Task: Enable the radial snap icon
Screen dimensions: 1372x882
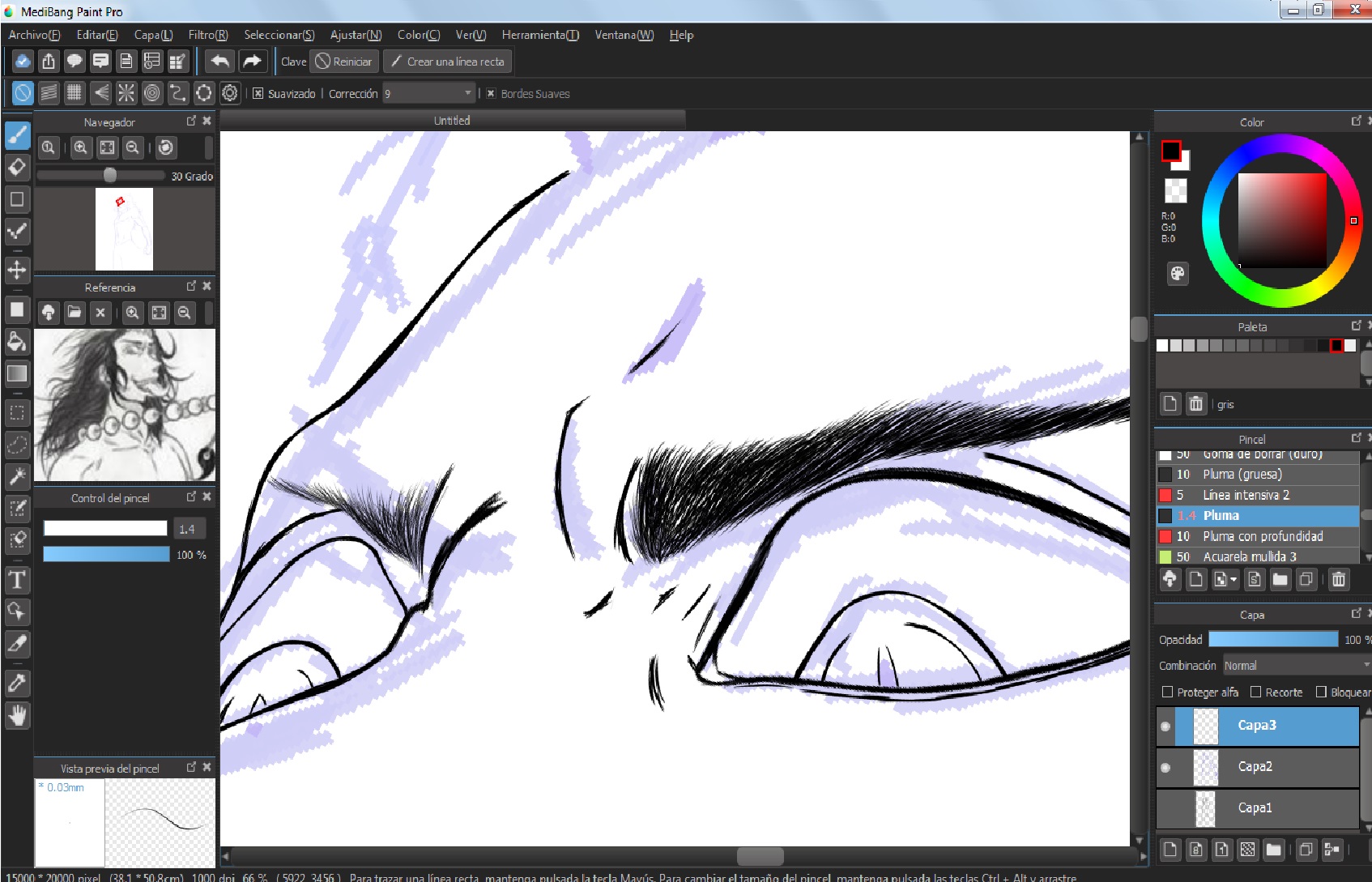Action: click(x=126, y=93)
